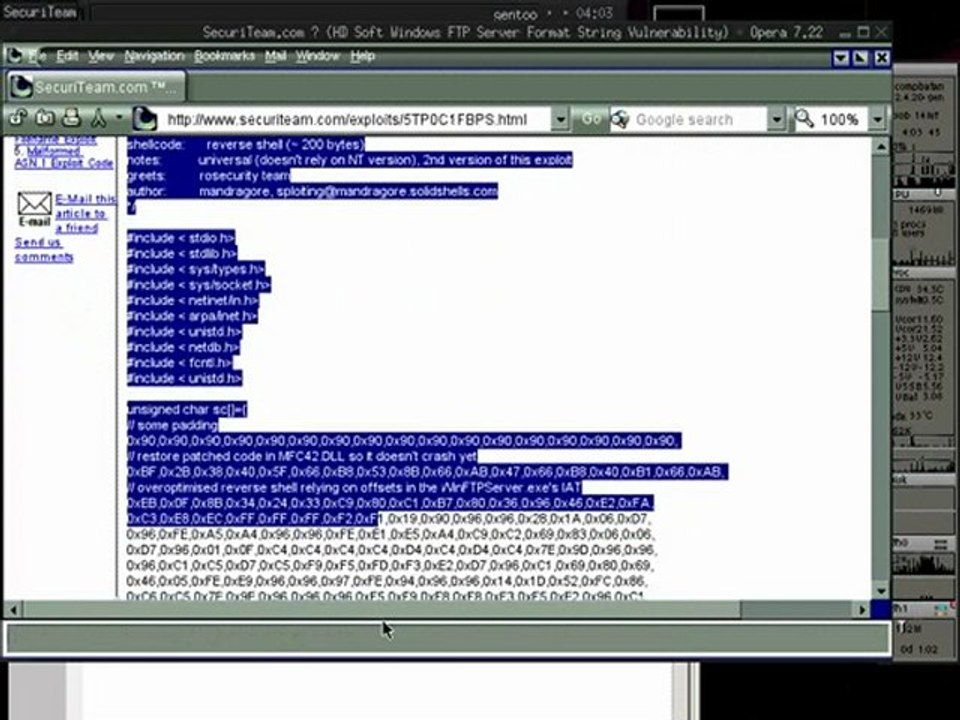This screenshot has height=720, width=960.
Task: Click the horizontal scrollbar left arrow
Action: point(12,609)
